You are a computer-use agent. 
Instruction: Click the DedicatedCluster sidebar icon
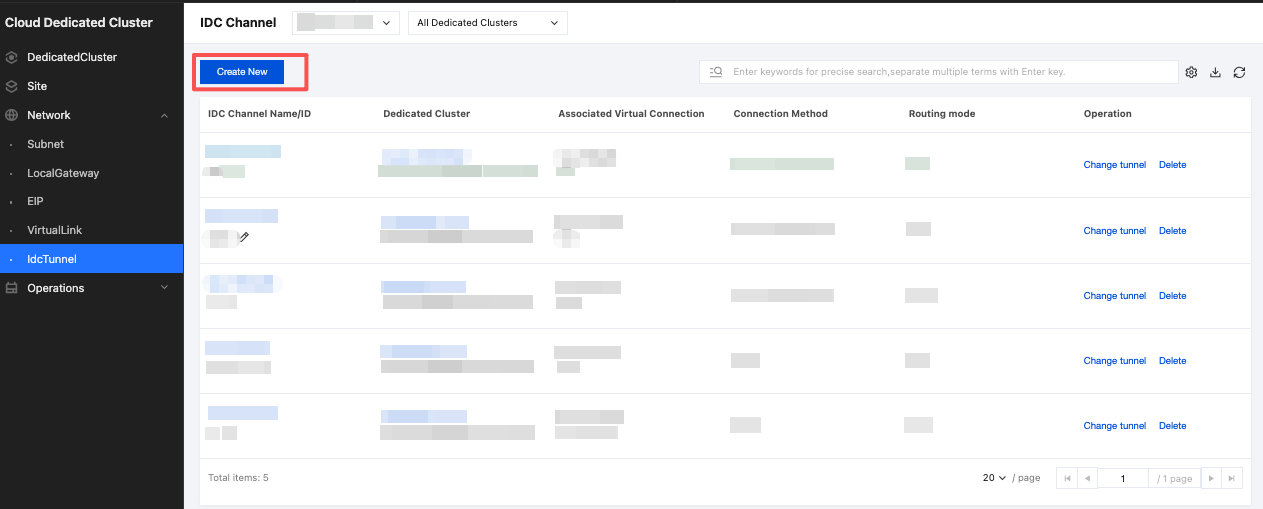tap(12, 57)
